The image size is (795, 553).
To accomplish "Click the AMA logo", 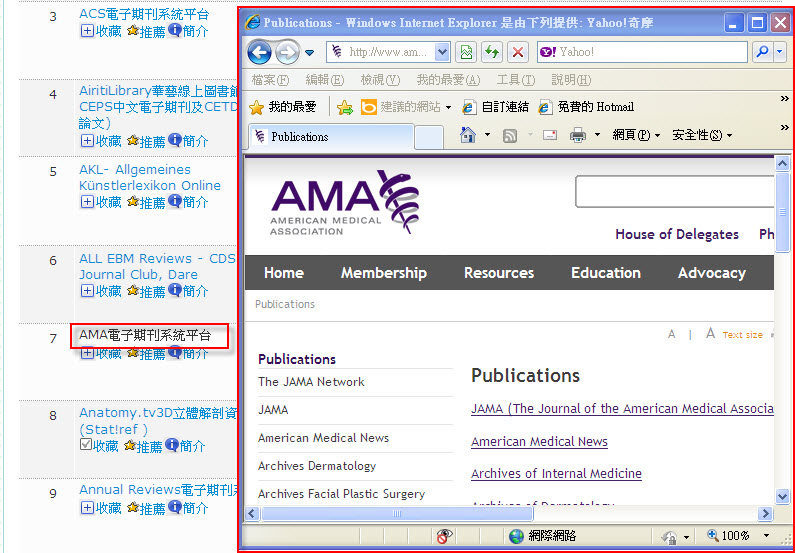I will (345, 203).
